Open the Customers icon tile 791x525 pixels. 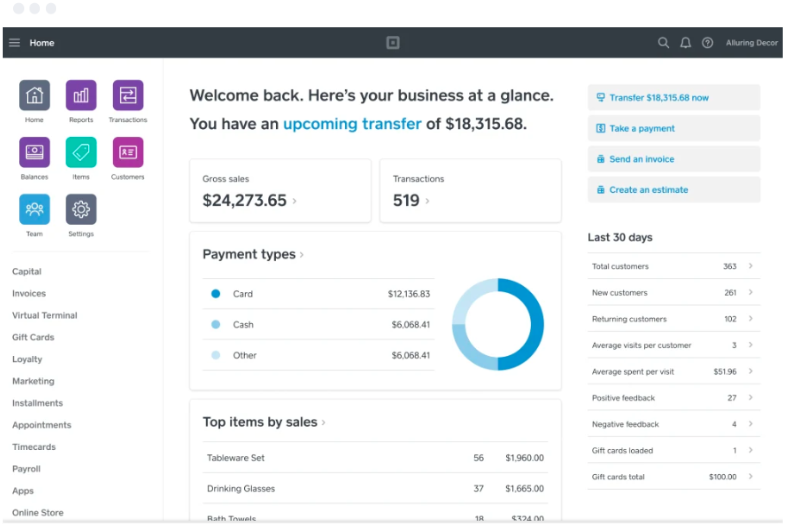coord(128,153)
